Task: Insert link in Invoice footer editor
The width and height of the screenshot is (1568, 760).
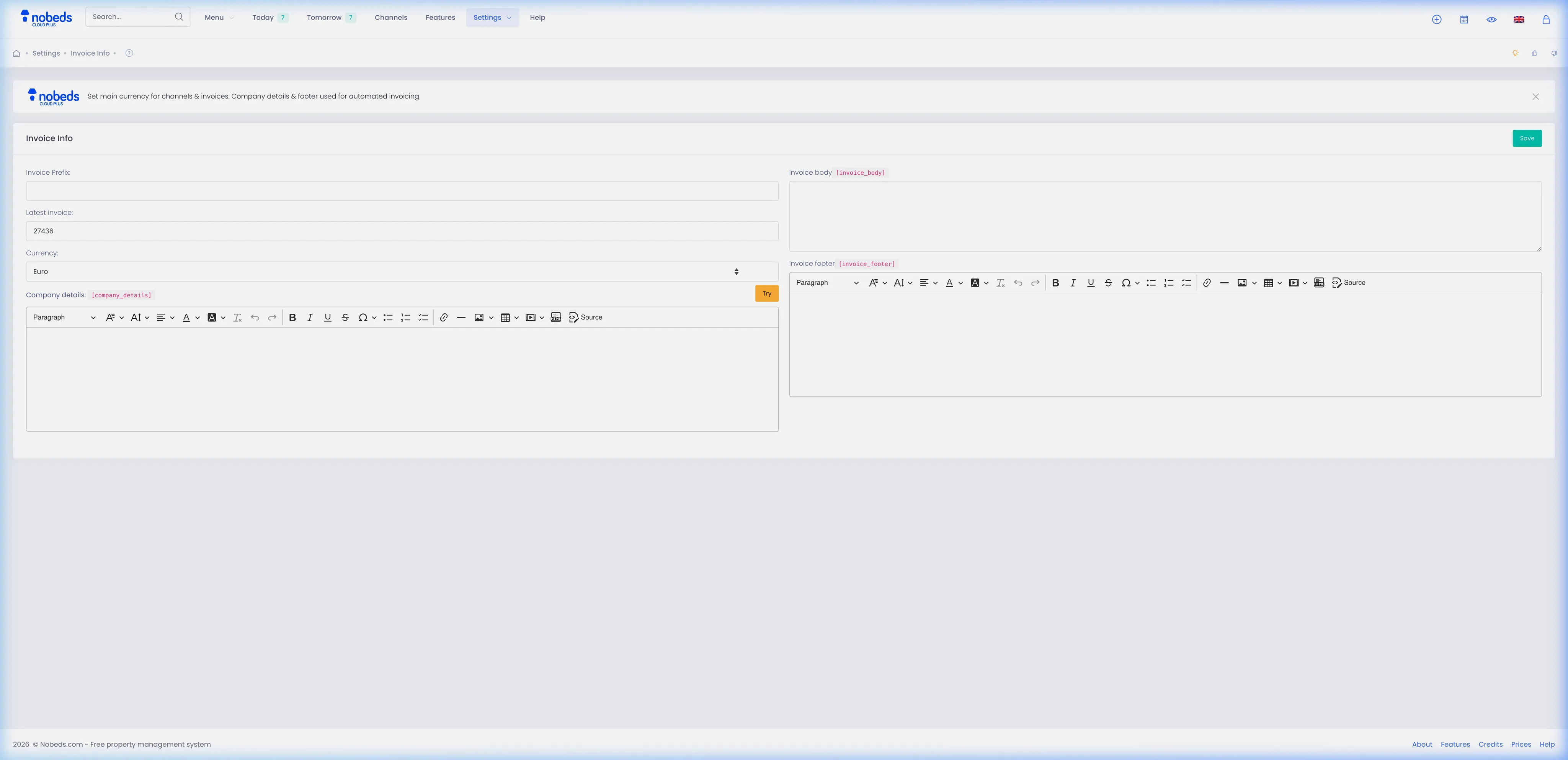Action: 1207,283
